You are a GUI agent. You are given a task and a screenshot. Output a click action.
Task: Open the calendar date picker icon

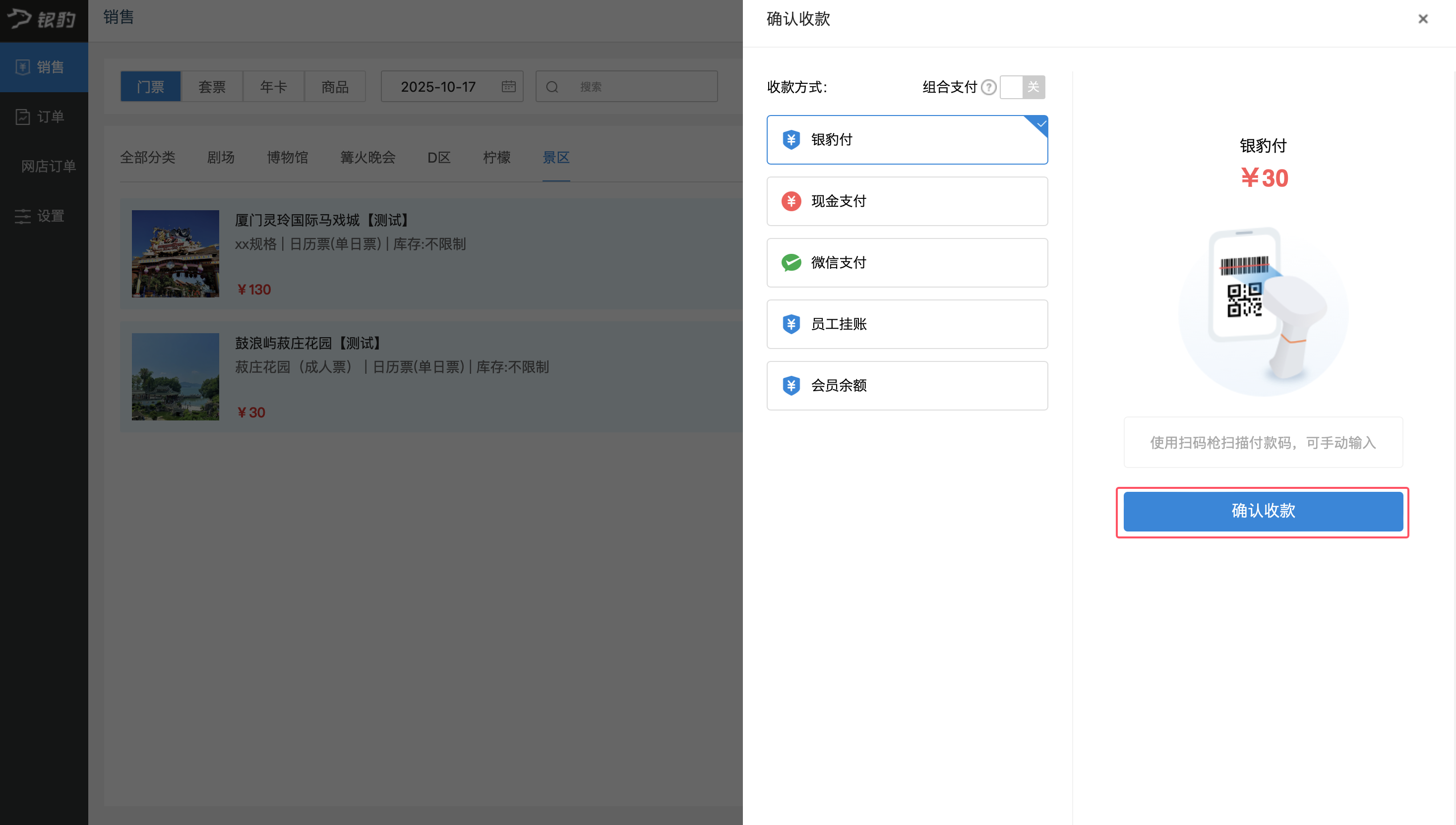coord(508,87)
